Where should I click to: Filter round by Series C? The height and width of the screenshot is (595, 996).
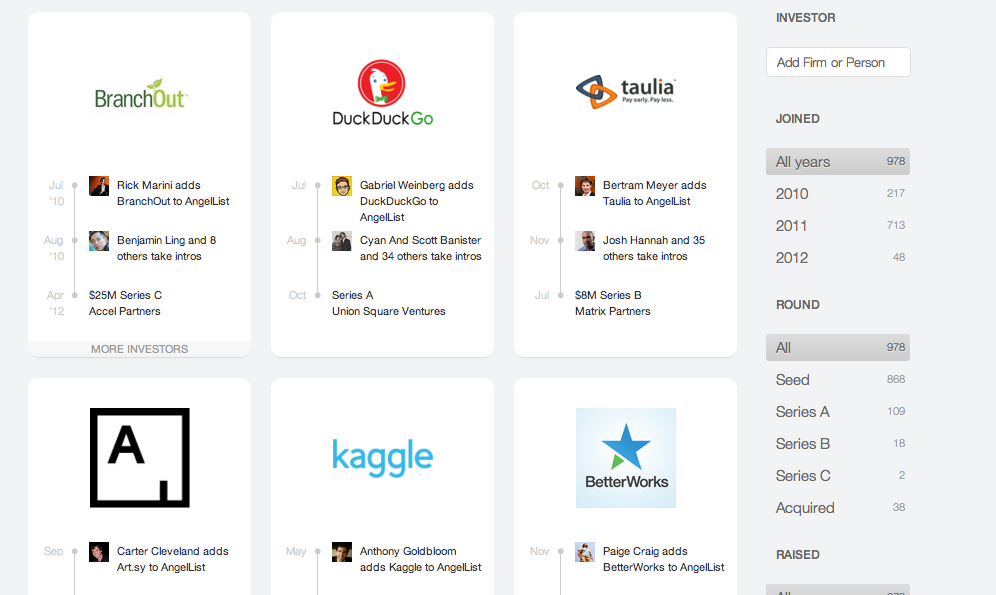pos(838,476)
